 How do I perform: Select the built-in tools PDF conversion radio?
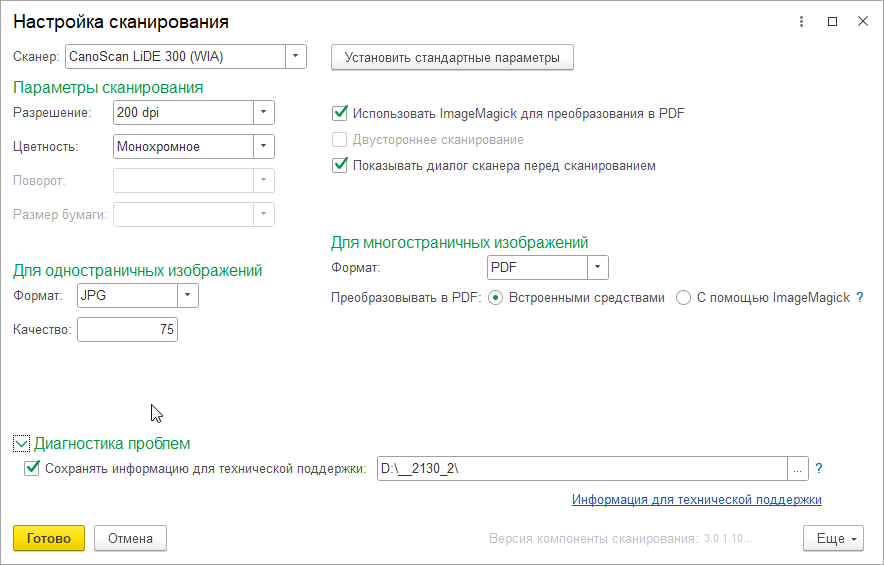[495, 297]
